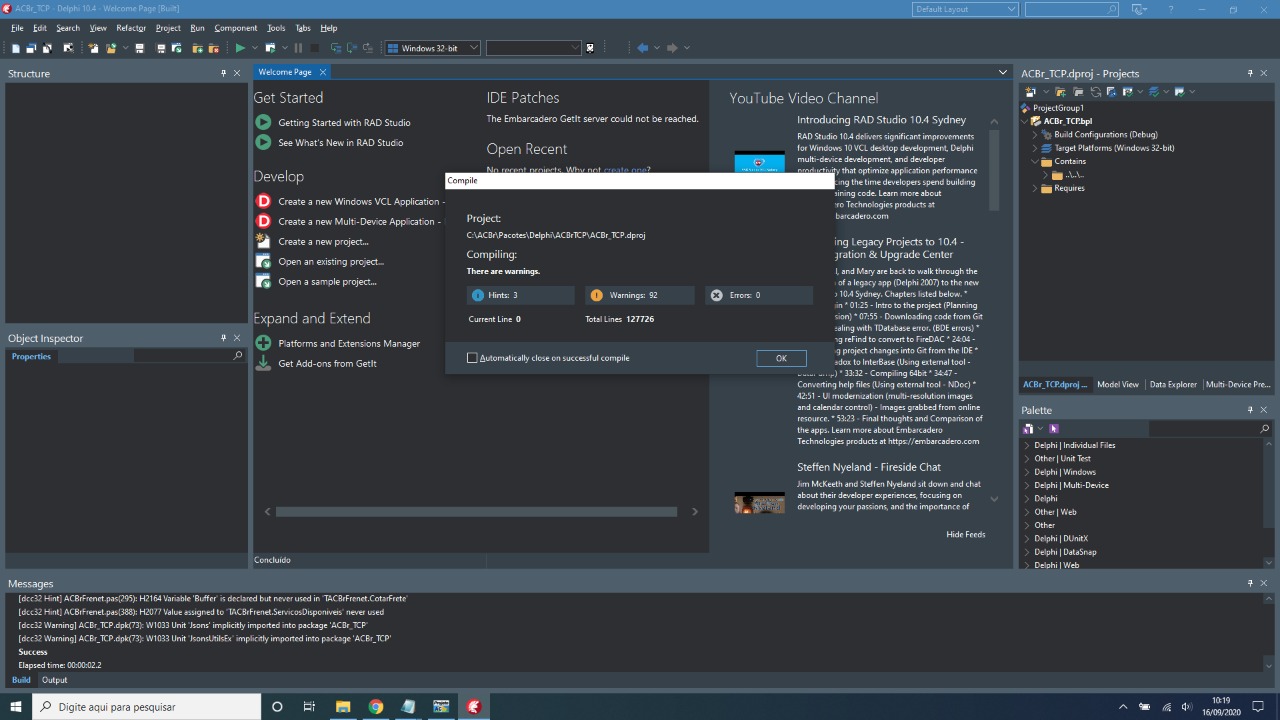The width and height of the screenshot is (1280, 720).
Task: Click Hide Feeds link
Action: click(x=966, y=534)
